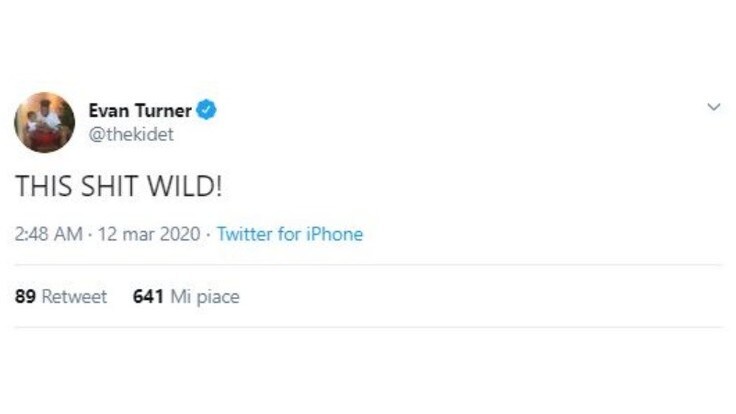
Task: Click the bold 89 count
Action: tap(25, 297)
